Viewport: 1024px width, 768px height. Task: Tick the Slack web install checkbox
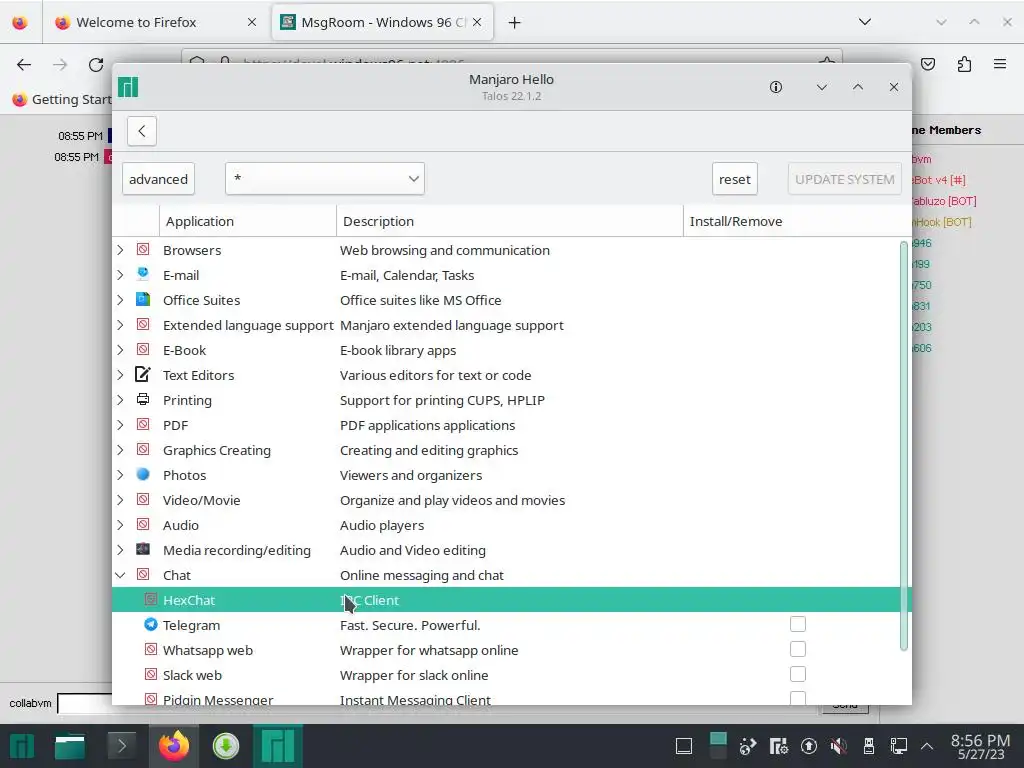click(798, 674)
